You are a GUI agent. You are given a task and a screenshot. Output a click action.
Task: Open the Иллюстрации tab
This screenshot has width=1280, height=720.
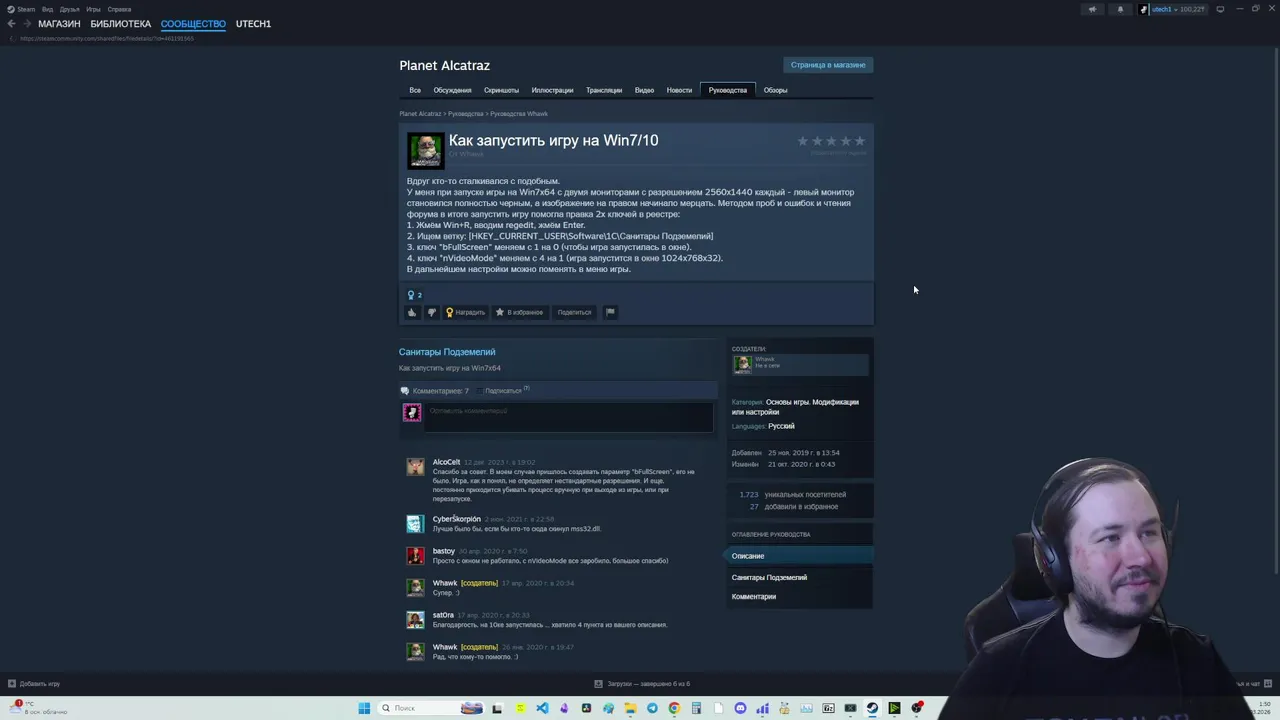point(552,90)
